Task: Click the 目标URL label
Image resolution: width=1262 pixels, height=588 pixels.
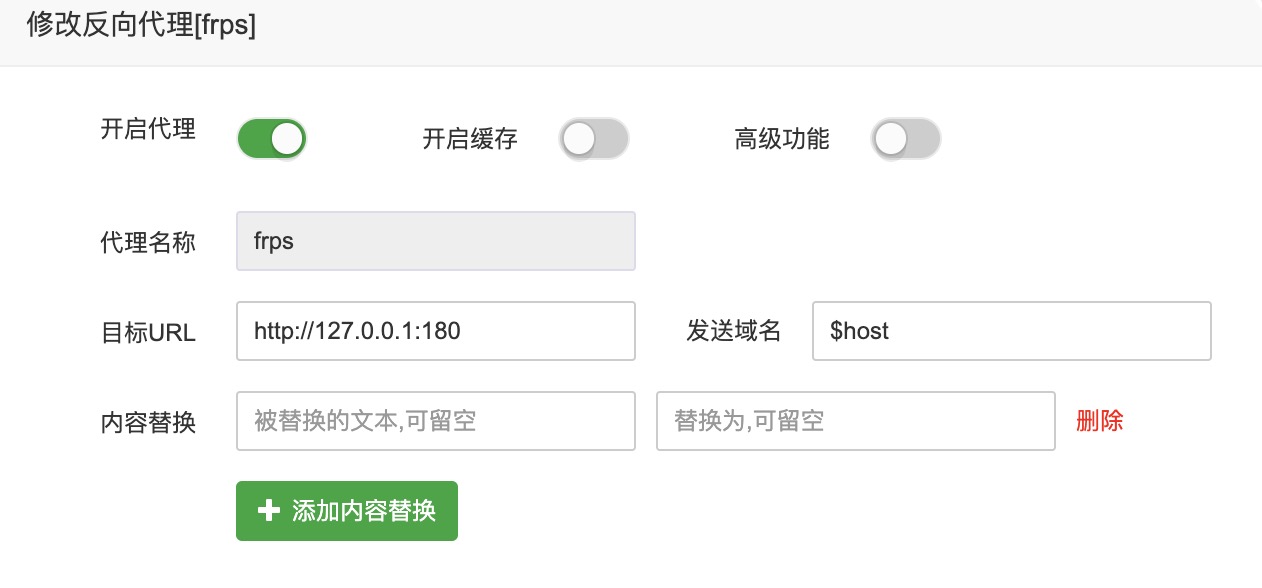Action: click(148, 333)
